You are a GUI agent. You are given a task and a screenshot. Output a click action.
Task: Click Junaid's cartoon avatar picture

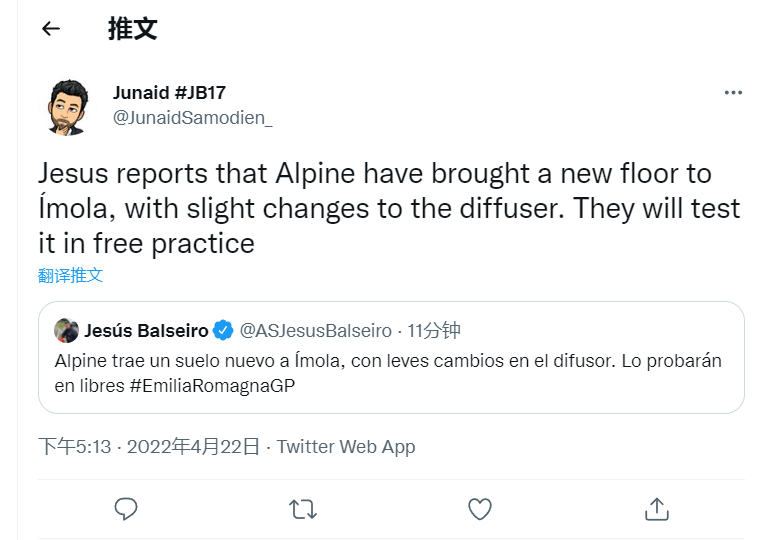[x=69, y=107]
